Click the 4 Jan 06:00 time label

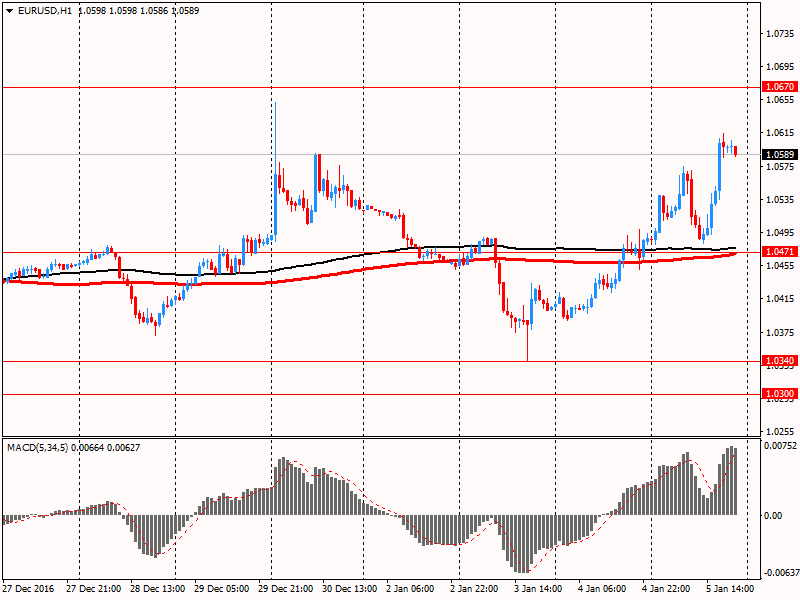click(x=602, y=588)
